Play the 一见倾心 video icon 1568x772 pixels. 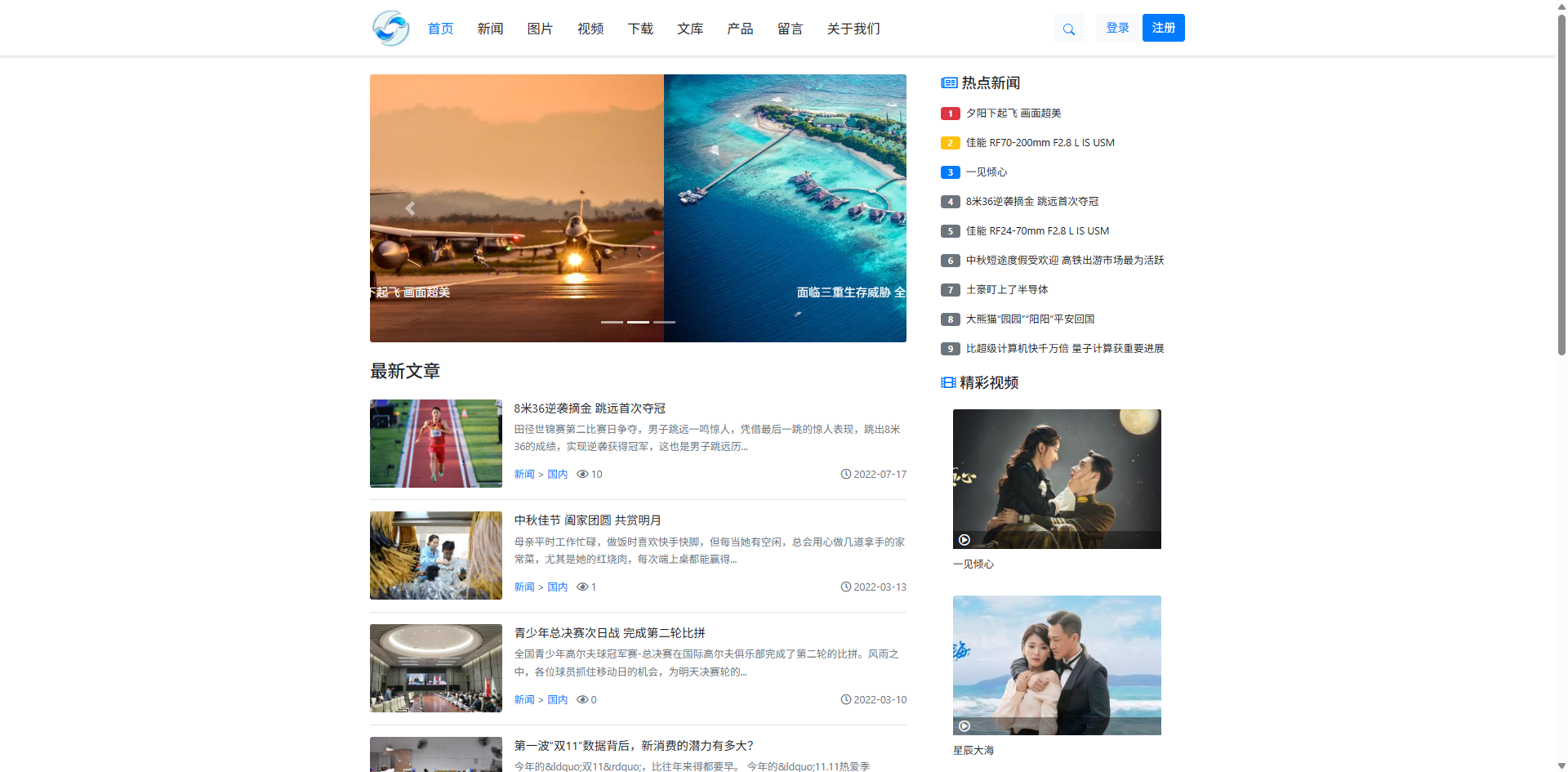[964, 540]
